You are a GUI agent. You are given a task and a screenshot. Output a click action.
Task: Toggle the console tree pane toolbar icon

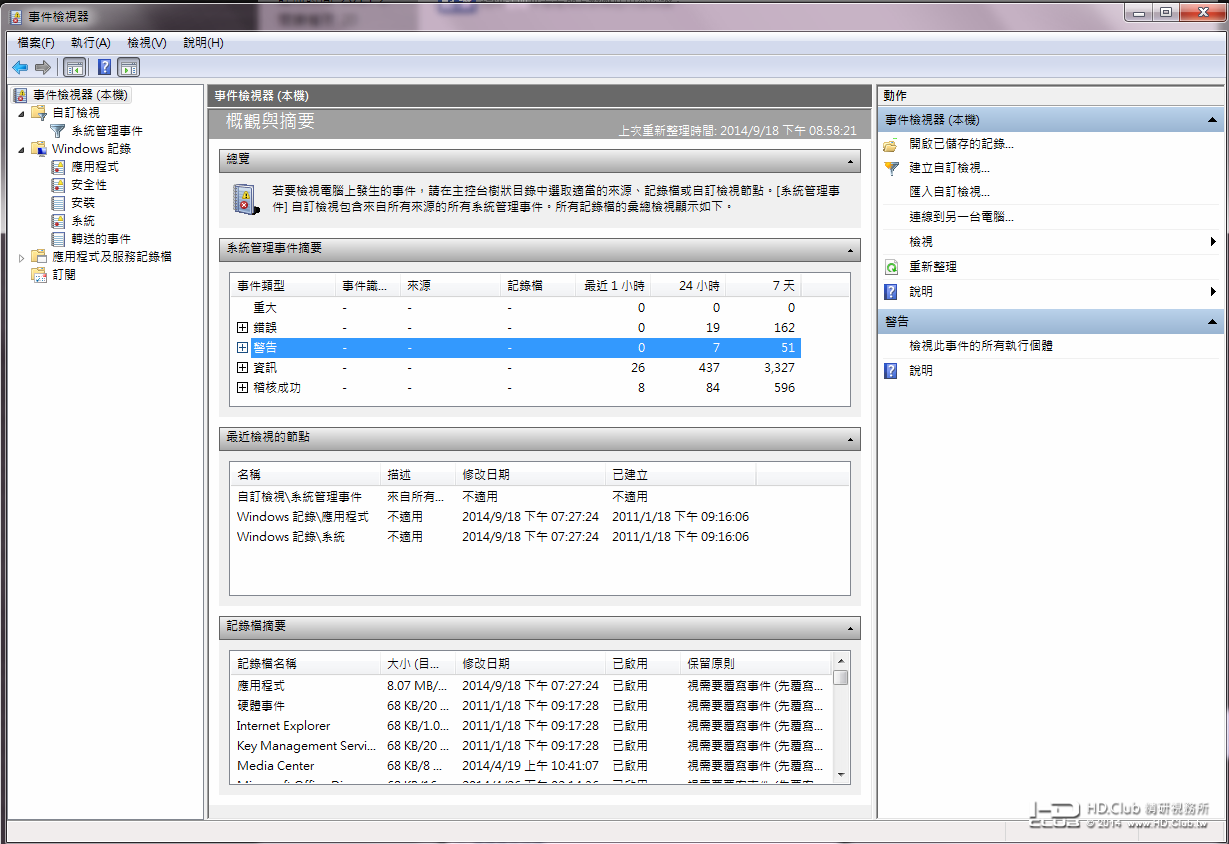[74, 67]
